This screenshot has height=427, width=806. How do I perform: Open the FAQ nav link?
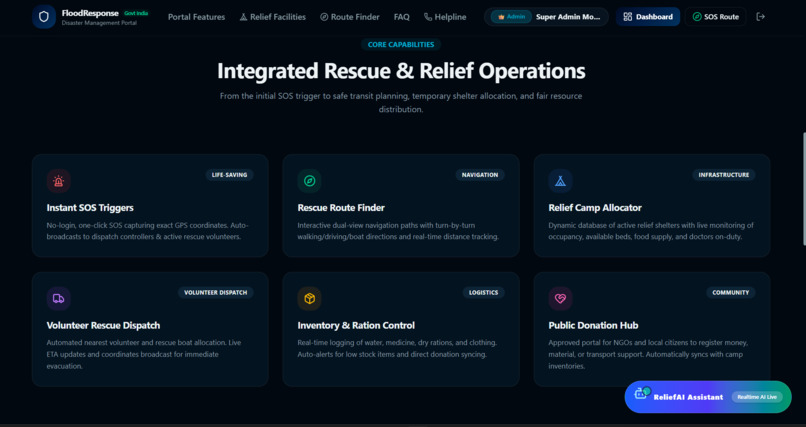(x=401, y=17)
